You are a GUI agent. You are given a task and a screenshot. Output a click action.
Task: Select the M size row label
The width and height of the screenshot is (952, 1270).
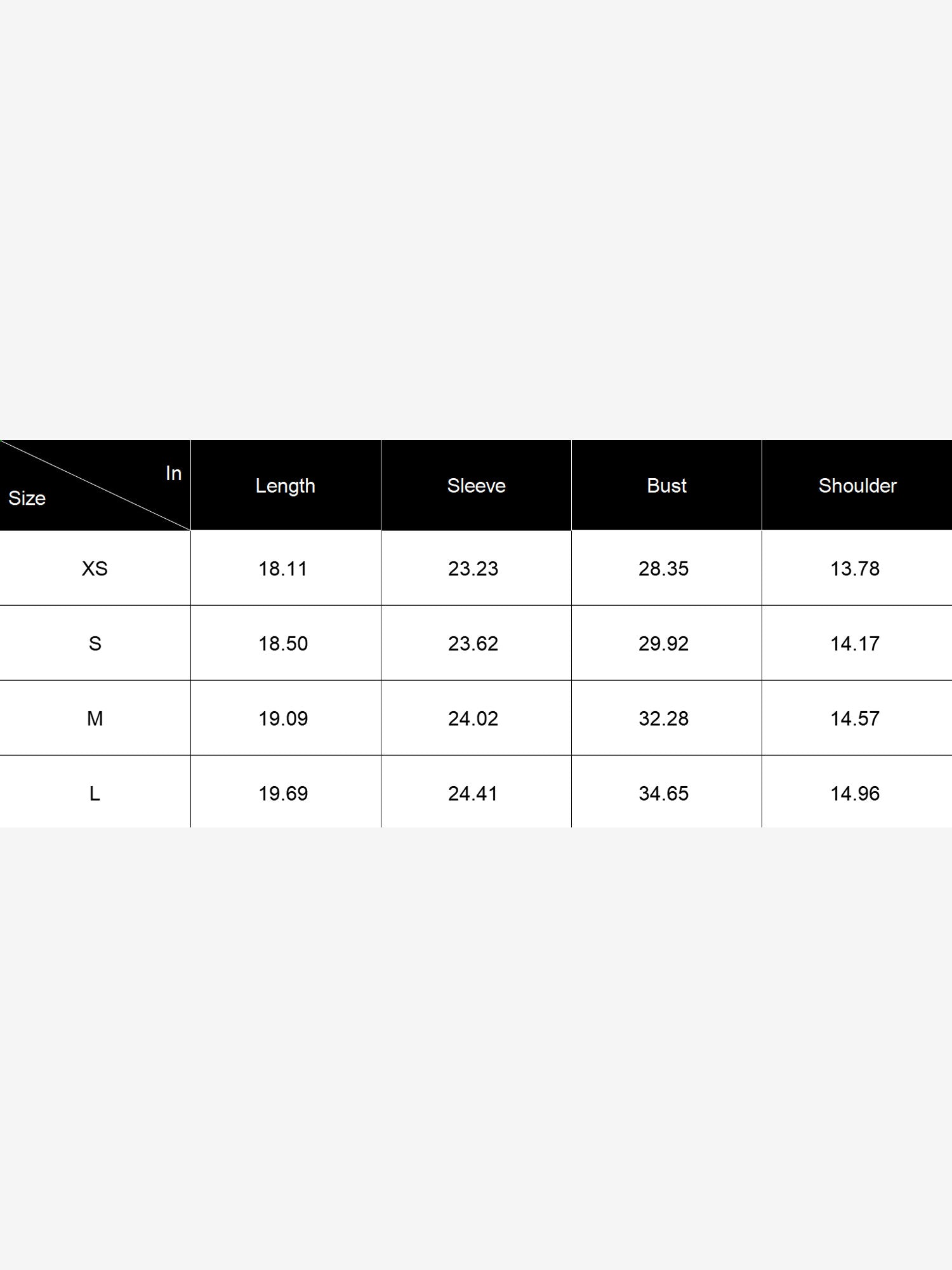coord(95,718)
